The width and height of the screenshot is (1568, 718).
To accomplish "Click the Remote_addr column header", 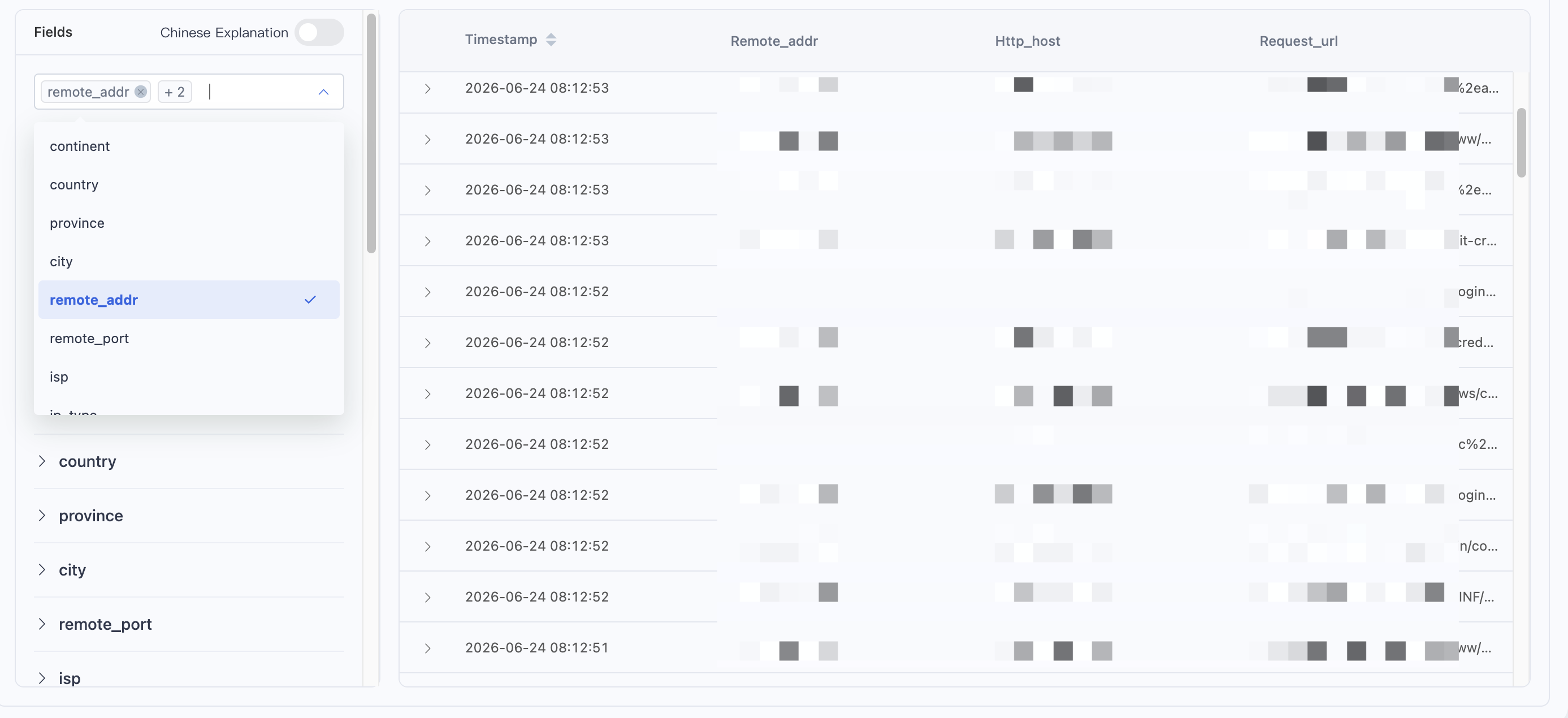I will tap(774, 41).
